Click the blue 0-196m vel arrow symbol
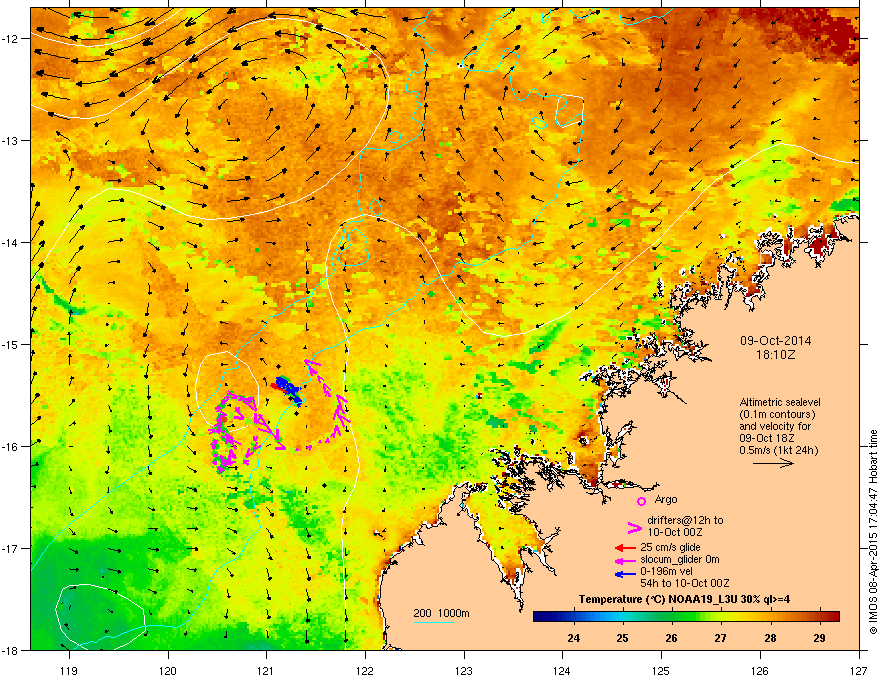The width and height of the screenshot is (880, 680). (625, 573)
